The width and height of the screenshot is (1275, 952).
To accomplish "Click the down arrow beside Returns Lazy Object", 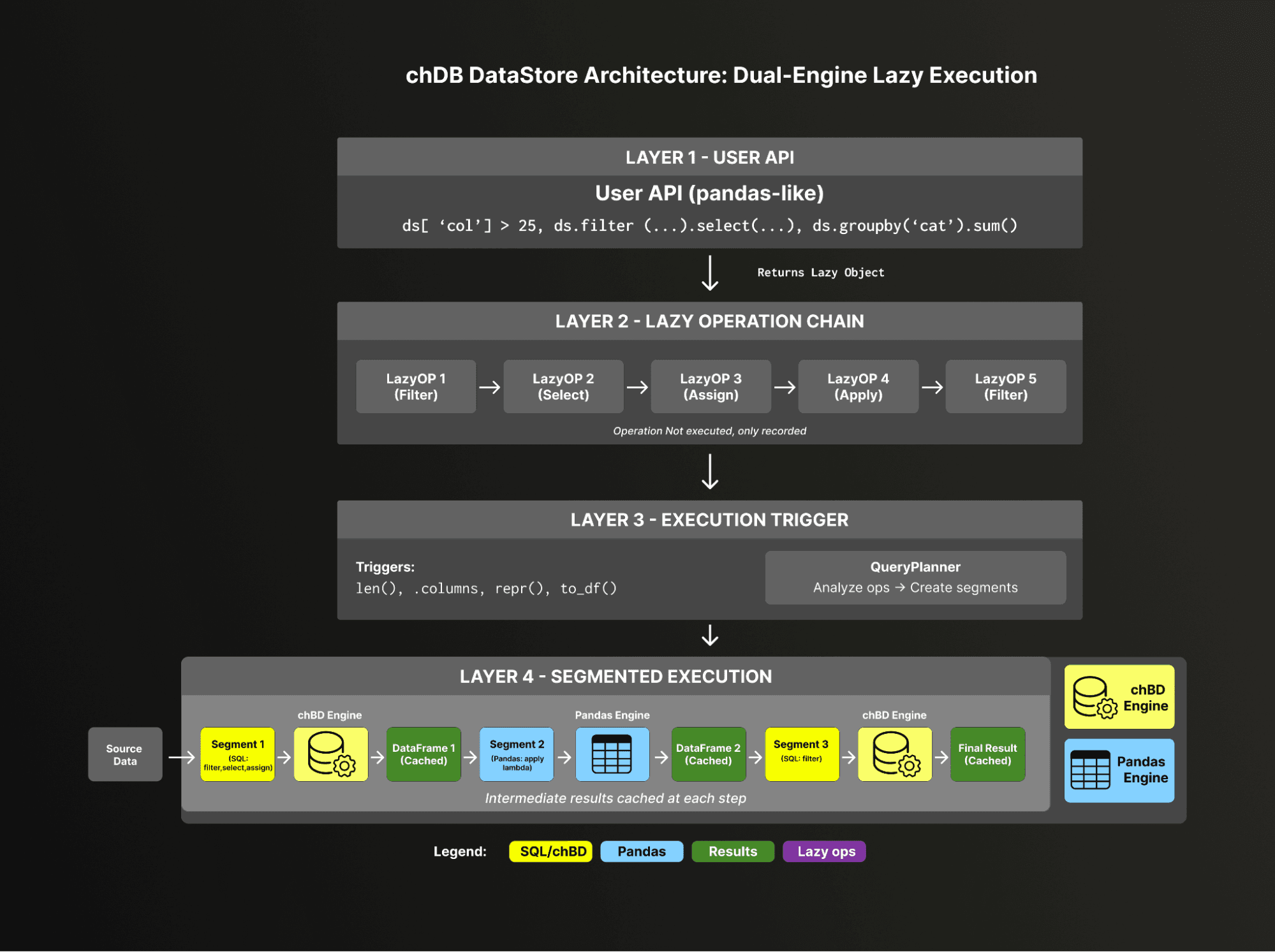I will (709, 273).
